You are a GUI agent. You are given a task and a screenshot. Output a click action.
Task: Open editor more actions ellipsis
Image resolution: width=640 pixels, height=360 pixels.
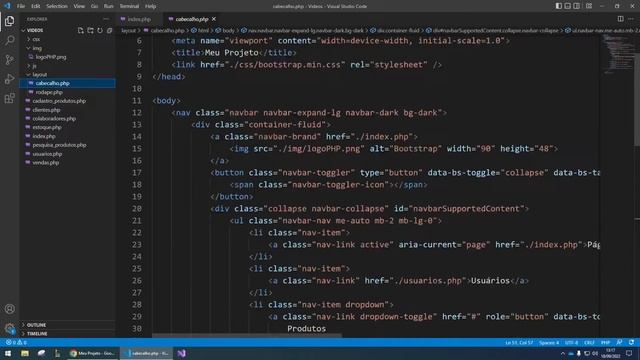[631, 19]
